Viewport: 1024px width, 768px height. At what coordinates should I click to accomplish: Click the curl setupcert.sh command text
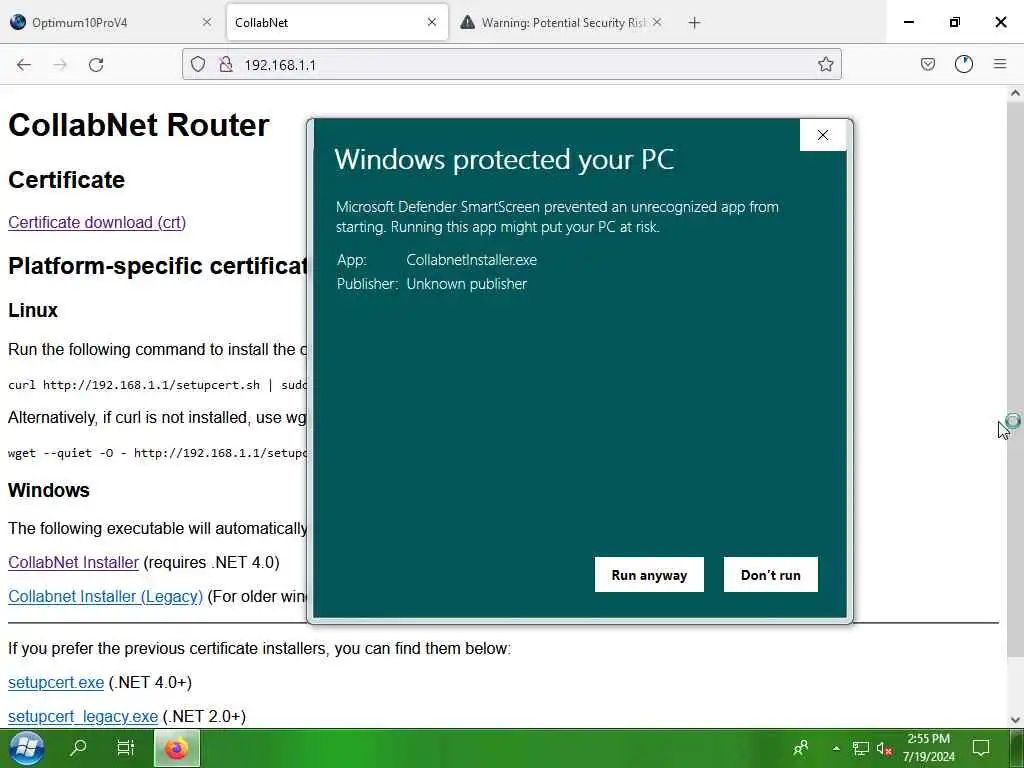[x=157, y=385]
